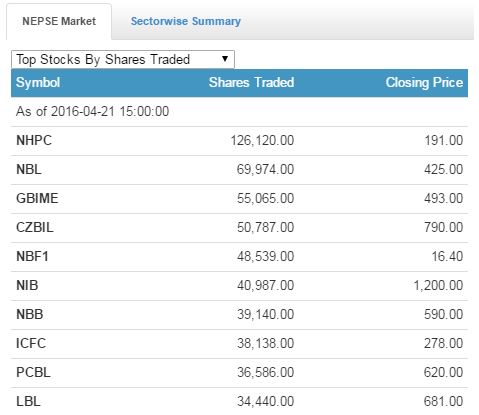Click the NBL symbol
This screenshot has height=415, width=479.
click(29, 169)
